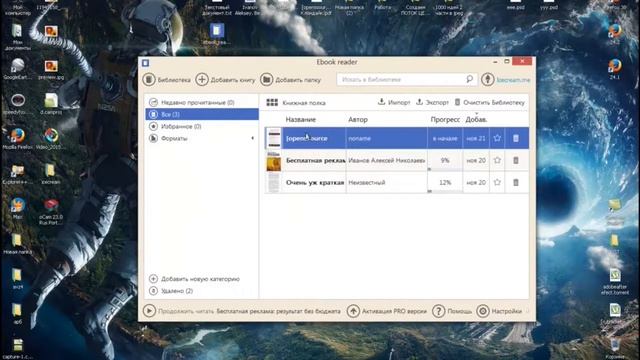This screenshot has width=640, height=360.
Task: Open the website link in the toolbar
Action: [513, 80]
